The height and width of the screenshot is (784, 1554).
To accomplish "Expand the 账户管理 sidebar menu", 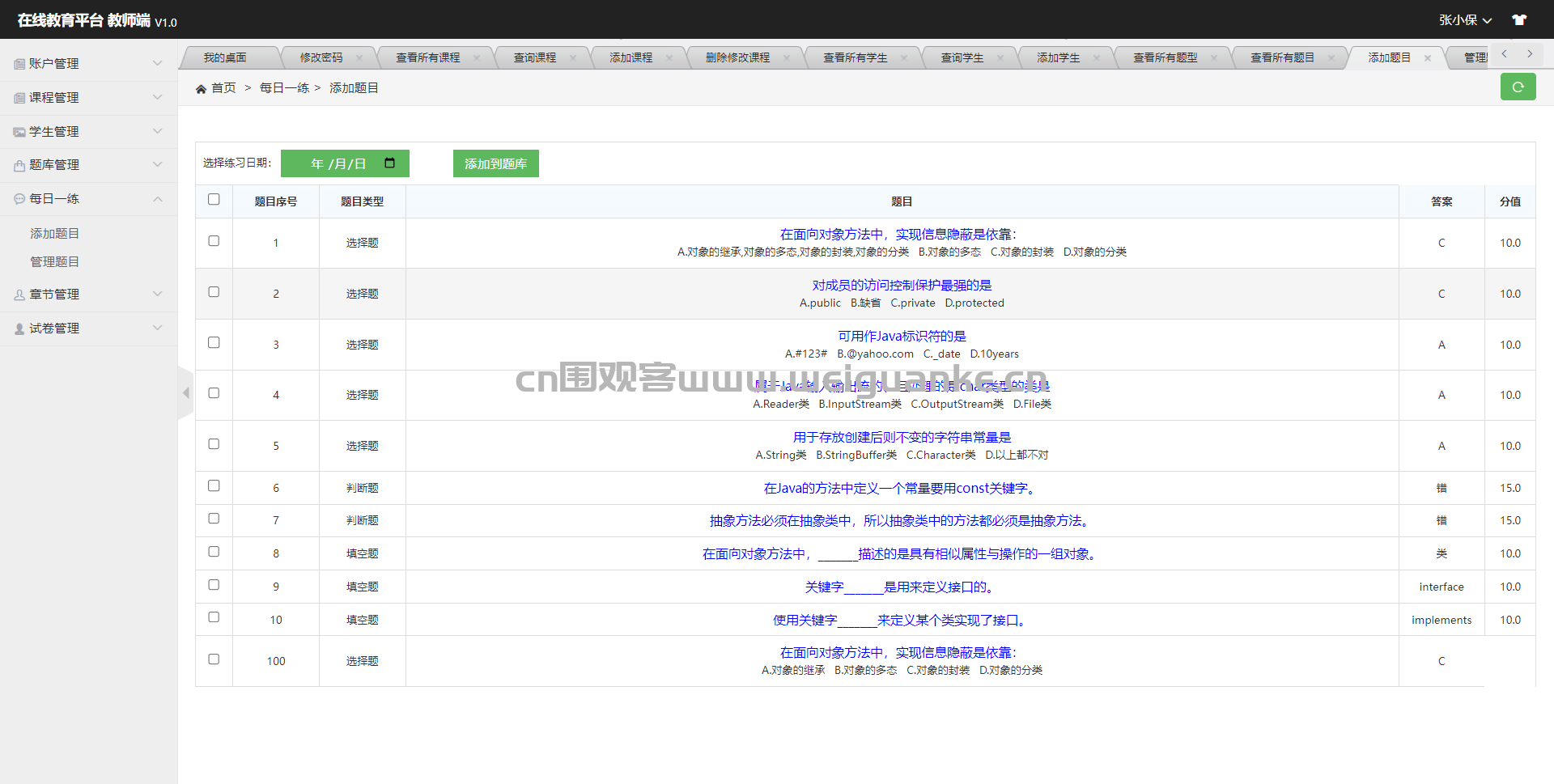I will [88, 64].
